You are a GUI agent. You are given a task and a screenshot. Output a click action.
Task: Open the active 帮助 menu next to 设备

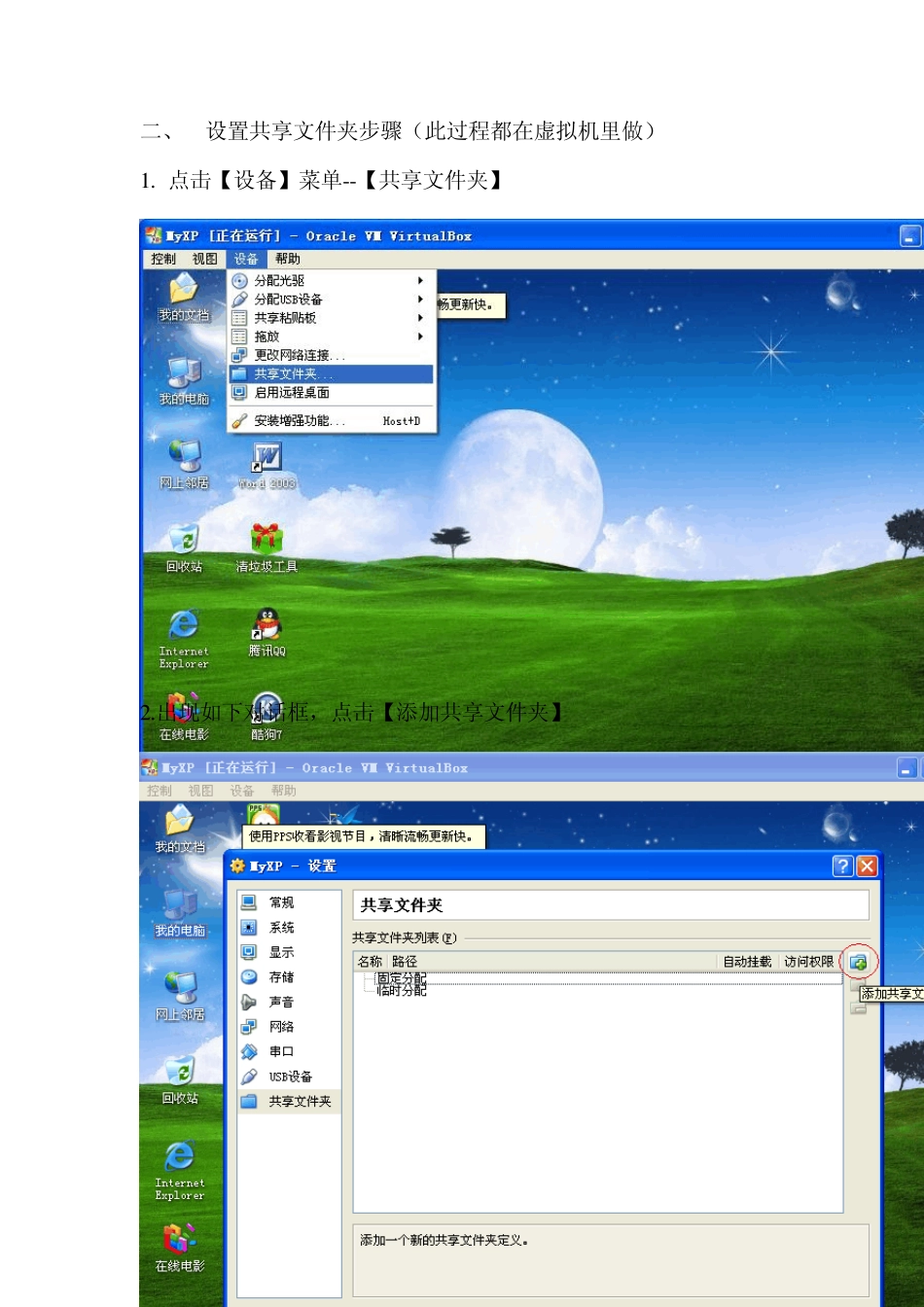point(288,259)
